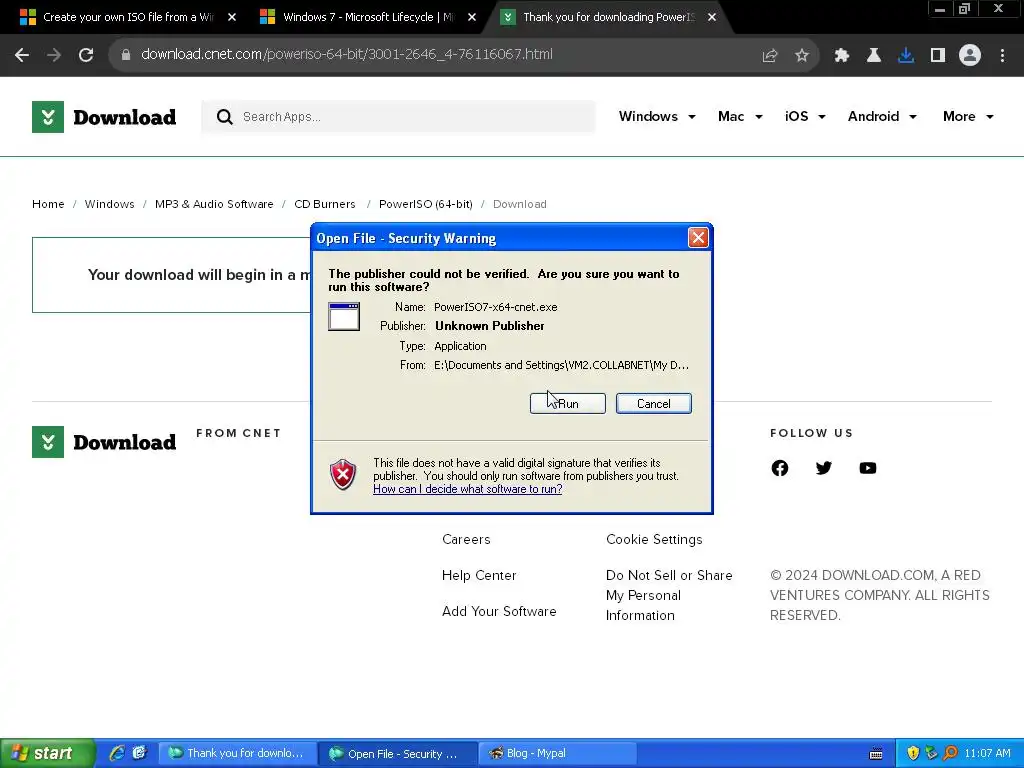Click the Run button in dialog

568,404
